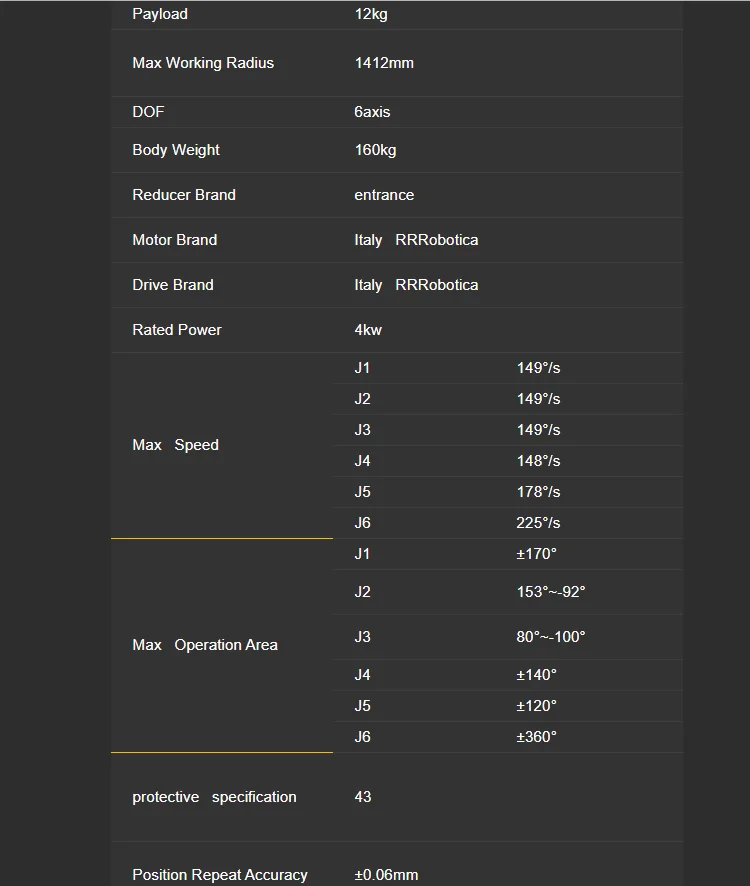Click the Max Speed section label

pyautogui.click(x=175, y=445)
